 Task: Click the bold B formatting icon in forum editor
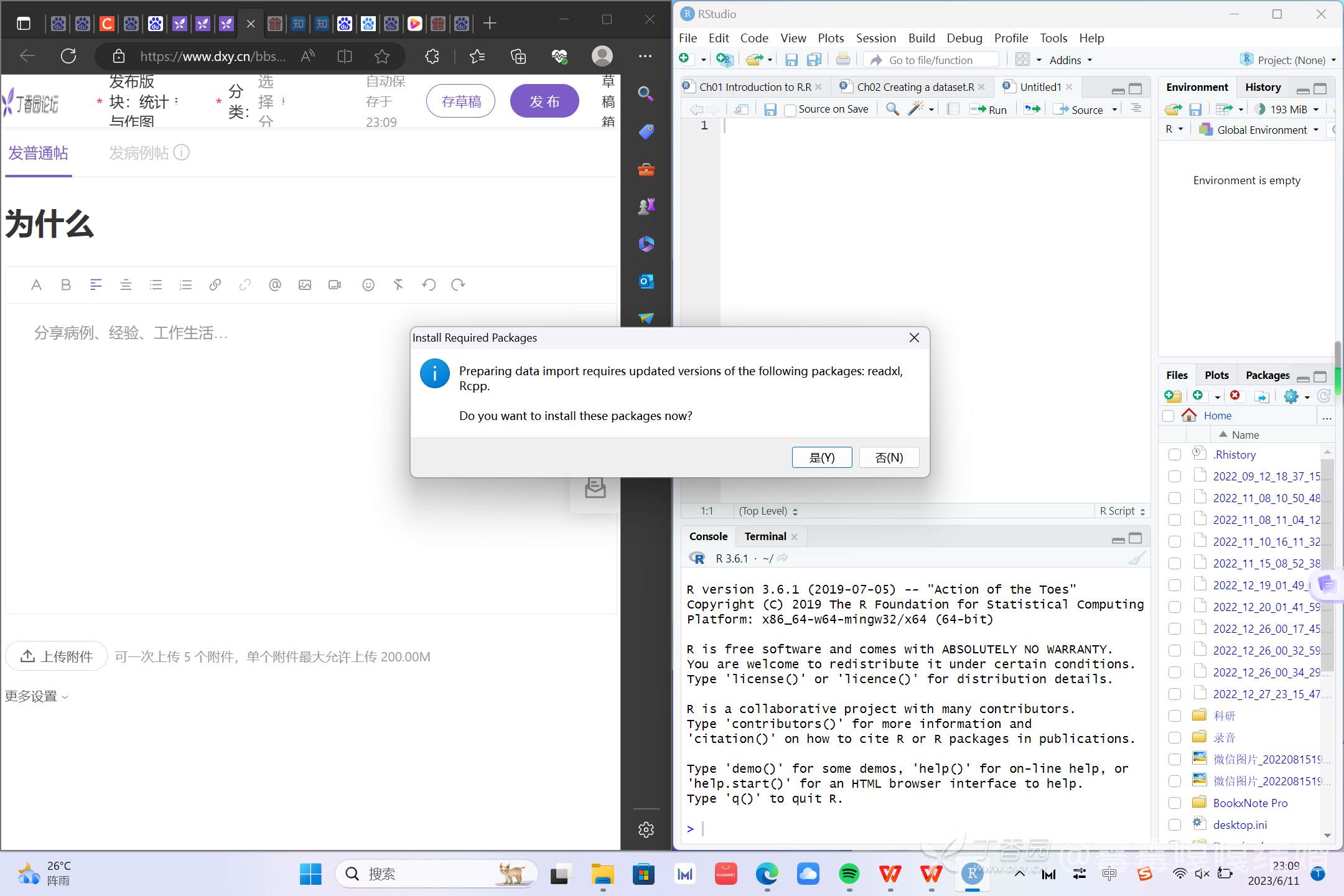[x=66, y=284]
